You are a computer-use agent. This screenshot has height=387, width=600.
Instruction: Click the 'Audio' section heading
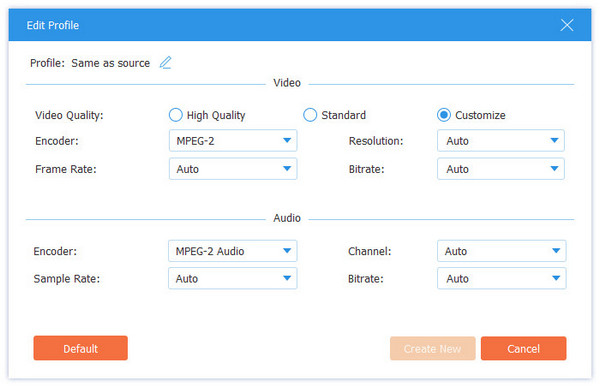pos(287,218)
